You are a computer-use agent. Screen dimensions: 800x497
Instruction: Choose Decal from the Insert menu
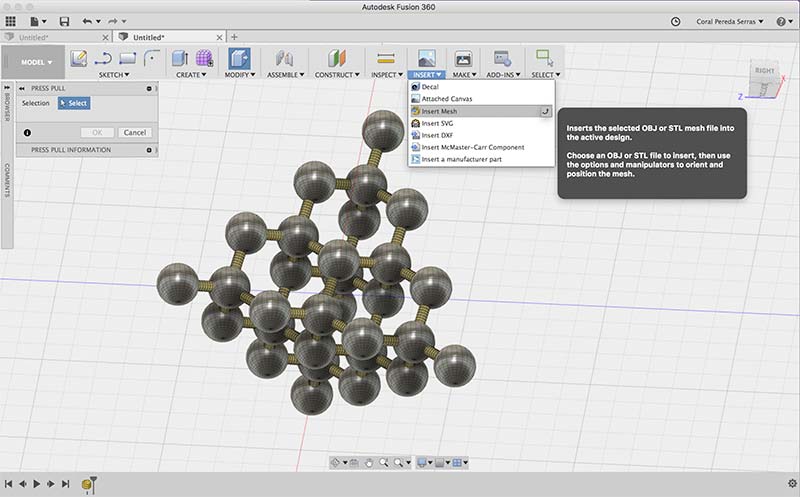click(481, 87)
